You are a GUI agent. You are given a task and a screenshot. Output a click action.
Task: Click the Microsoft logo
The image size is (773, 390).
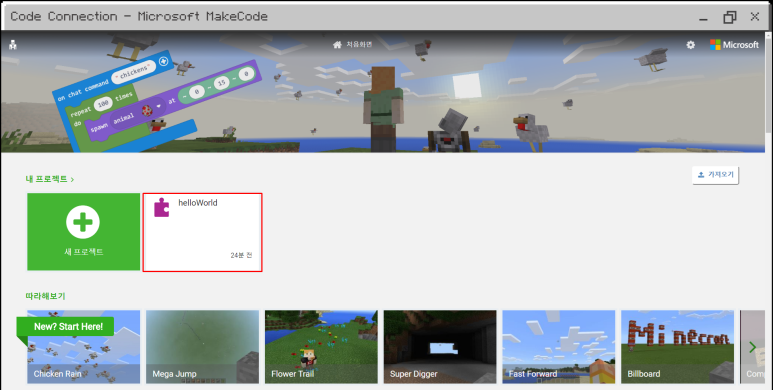pos(734,45)
